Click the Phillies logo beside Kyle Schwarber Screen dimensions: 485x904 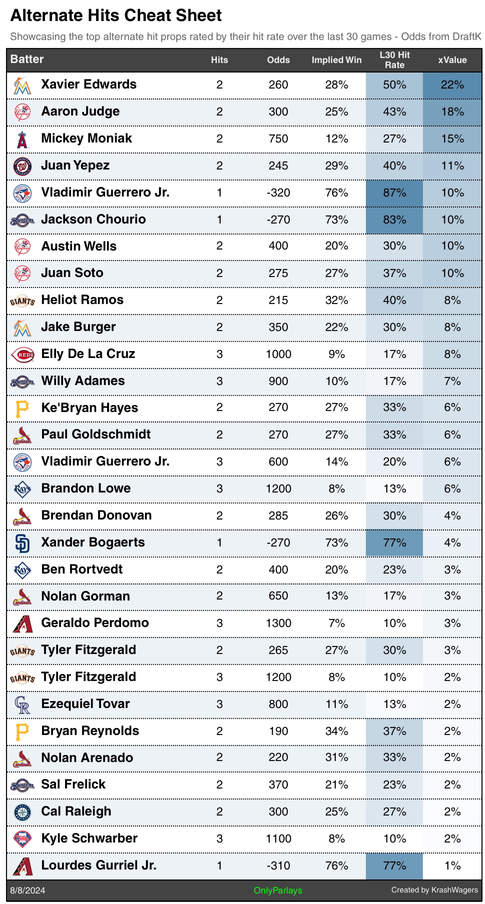tap(22, 839)
